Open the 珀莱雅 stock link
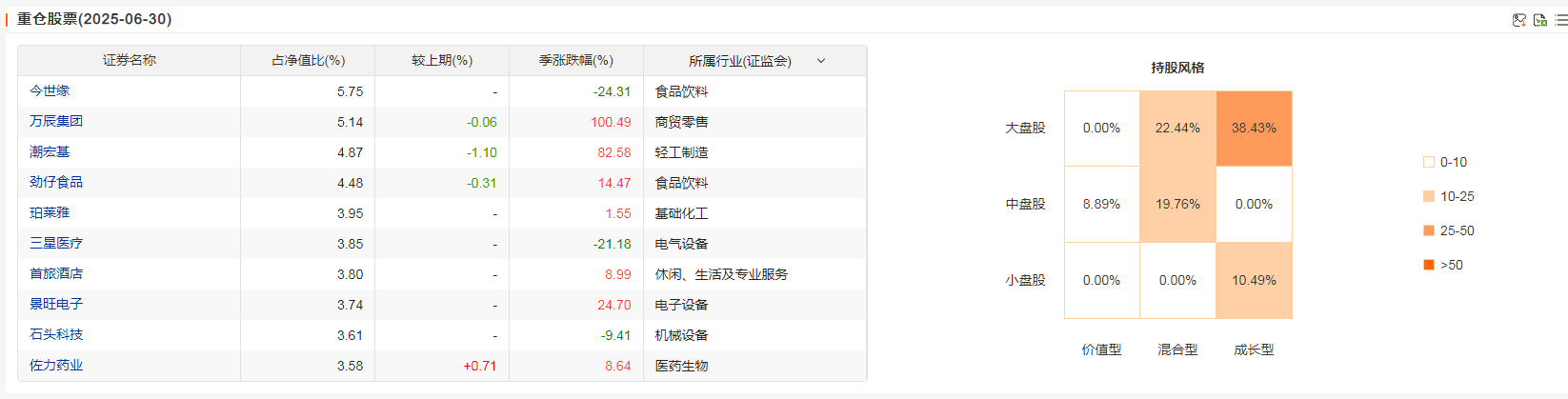1568x399 pixels. [50, 213]
